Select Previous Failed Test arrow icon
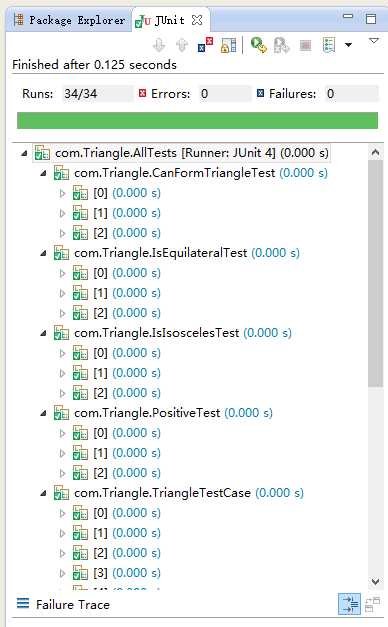The height and width of the screenshot is (627, 388). [x=182, y=45]
